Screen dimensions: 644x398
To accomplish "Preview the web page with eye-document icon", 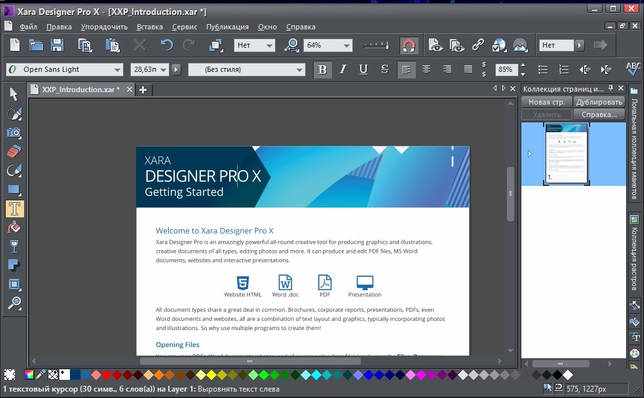I will (x=435, y=45).
